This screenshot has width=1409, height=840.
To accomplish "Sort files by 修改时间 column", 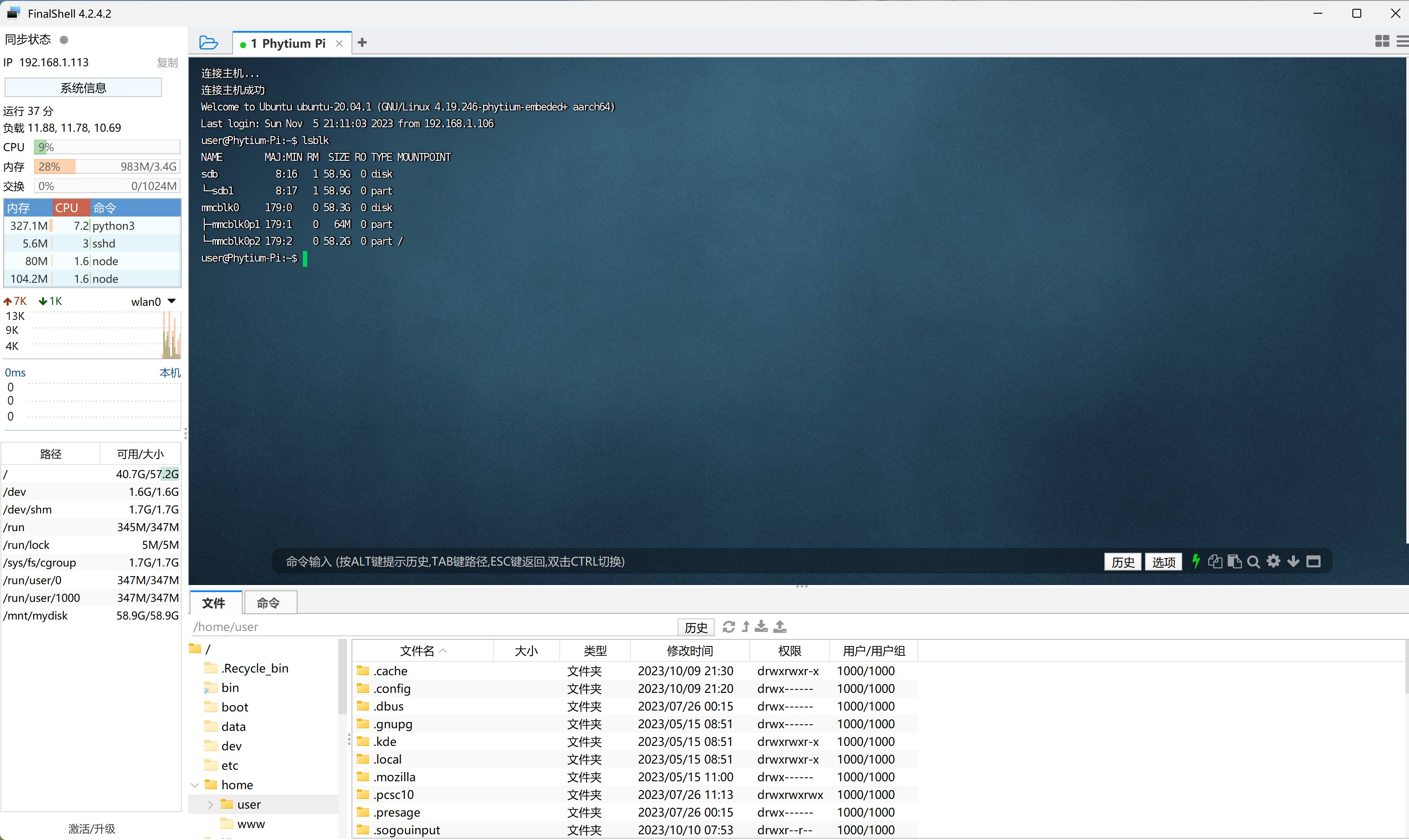I will (690, 651).
